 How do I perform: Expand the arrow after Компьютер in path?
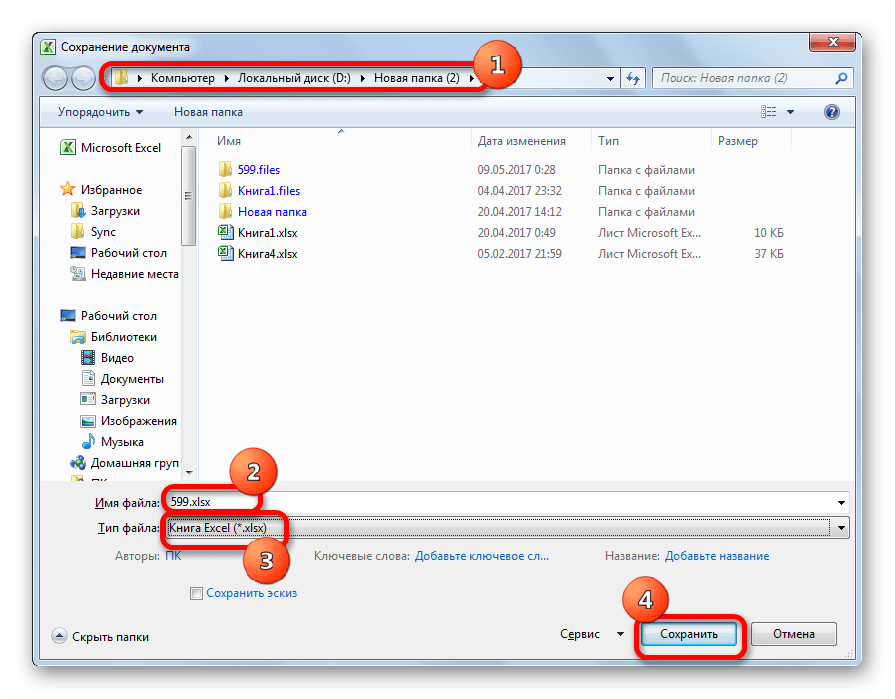point(226,78)
